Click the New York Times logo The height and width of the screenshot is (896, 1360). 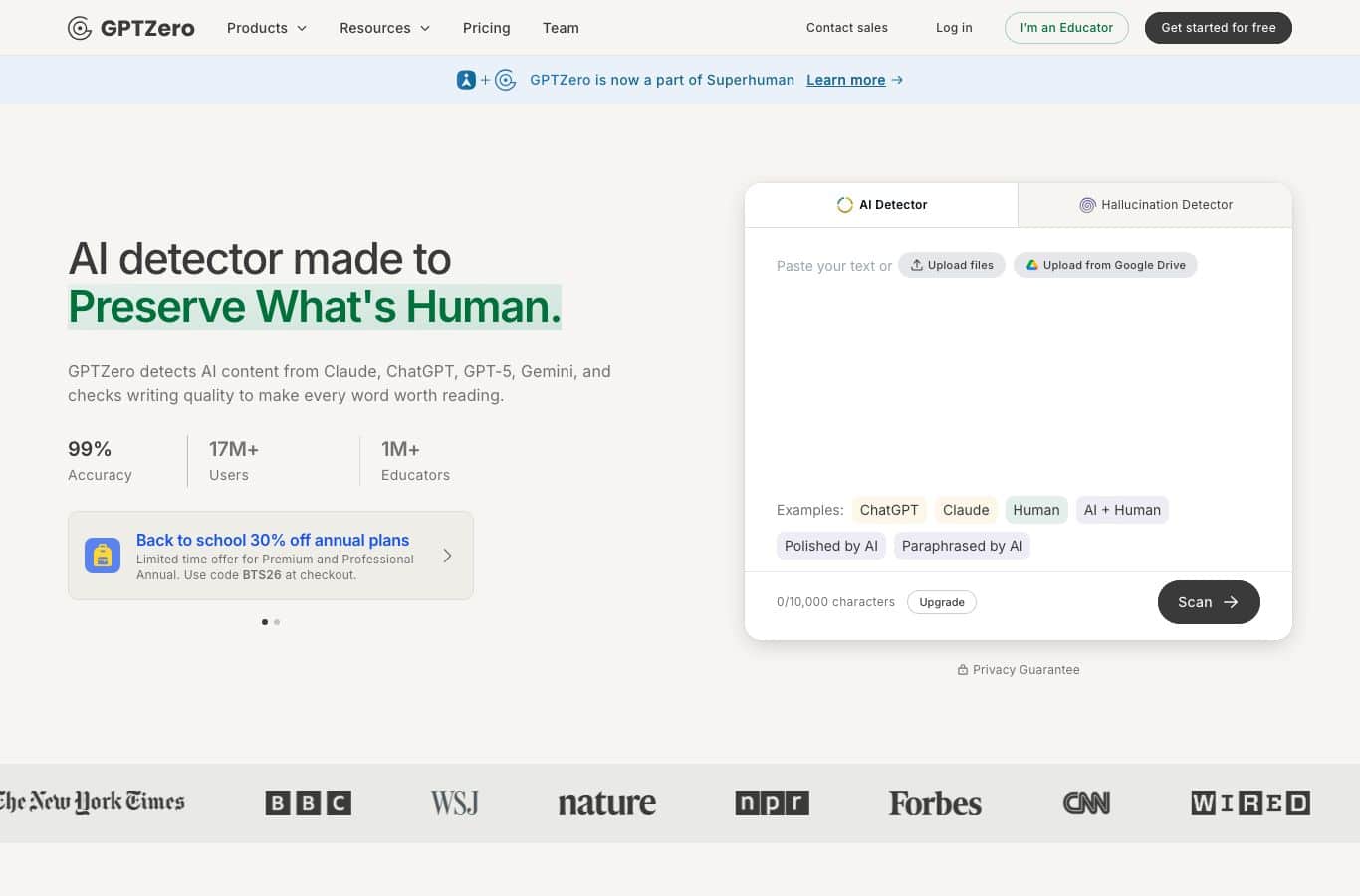[x=93, y=802]
